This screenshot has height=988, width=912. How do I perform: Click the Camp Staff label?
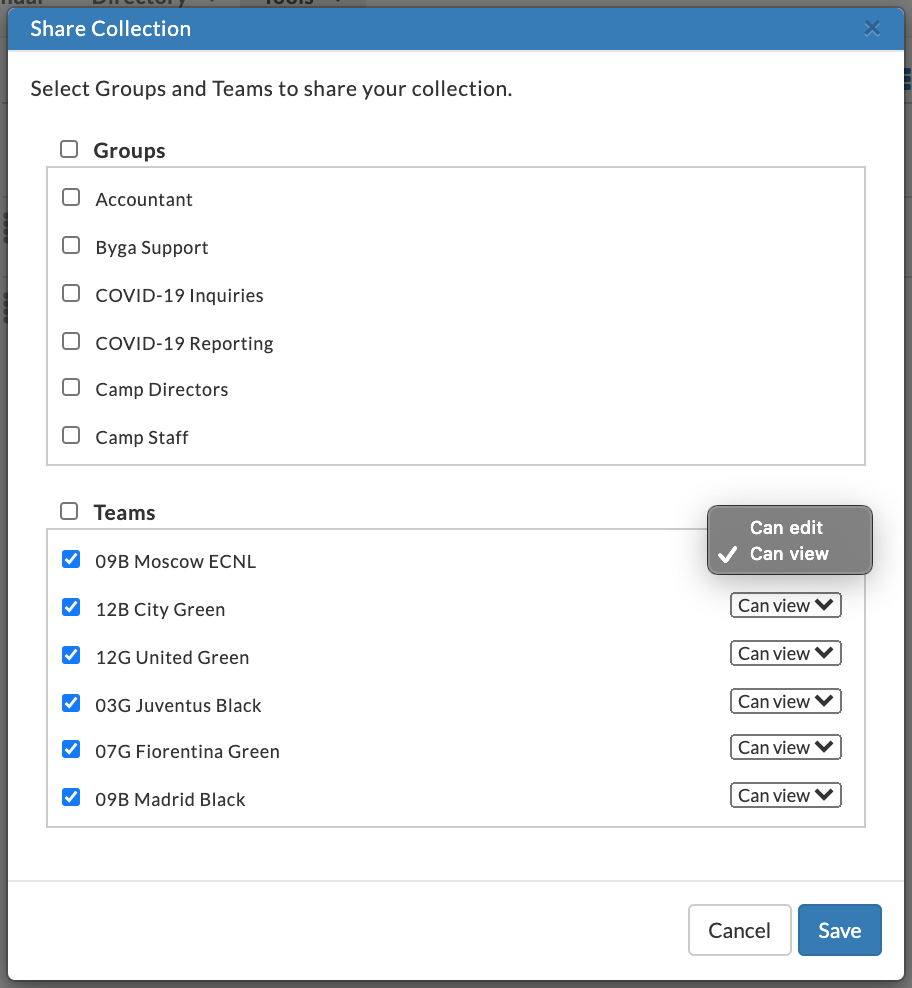(x=142, y=437)
